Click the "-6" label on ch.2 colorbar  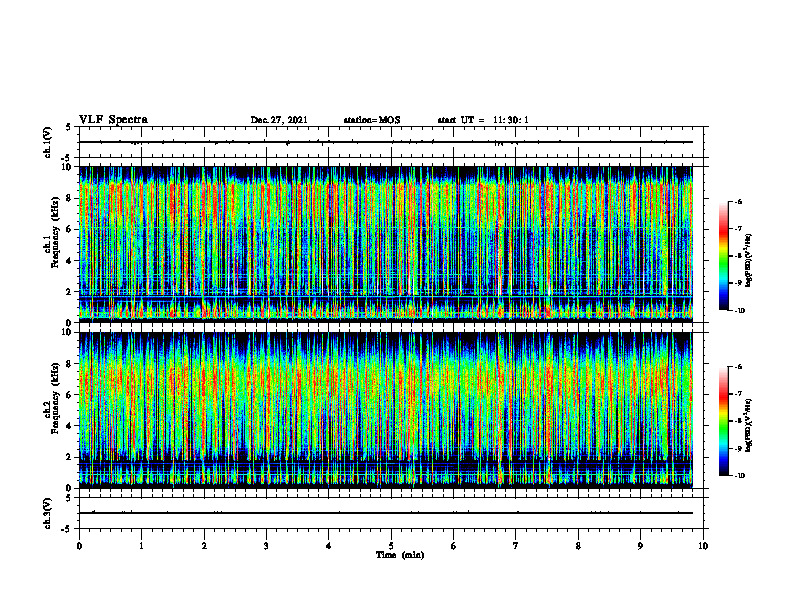[738, 367]
